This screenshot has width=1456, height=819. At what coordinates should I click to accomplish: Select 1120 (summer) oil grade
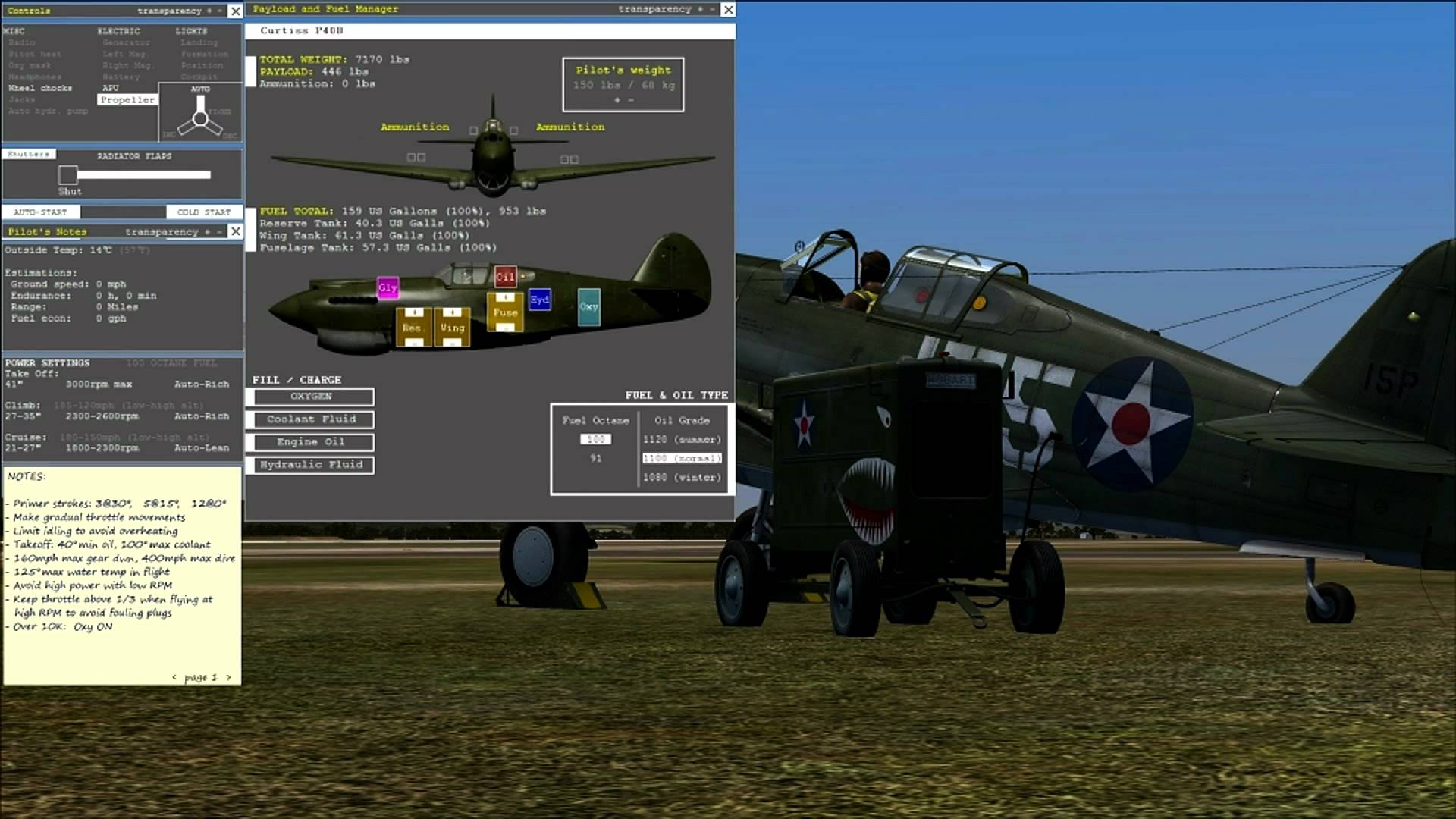pos(682,439)
